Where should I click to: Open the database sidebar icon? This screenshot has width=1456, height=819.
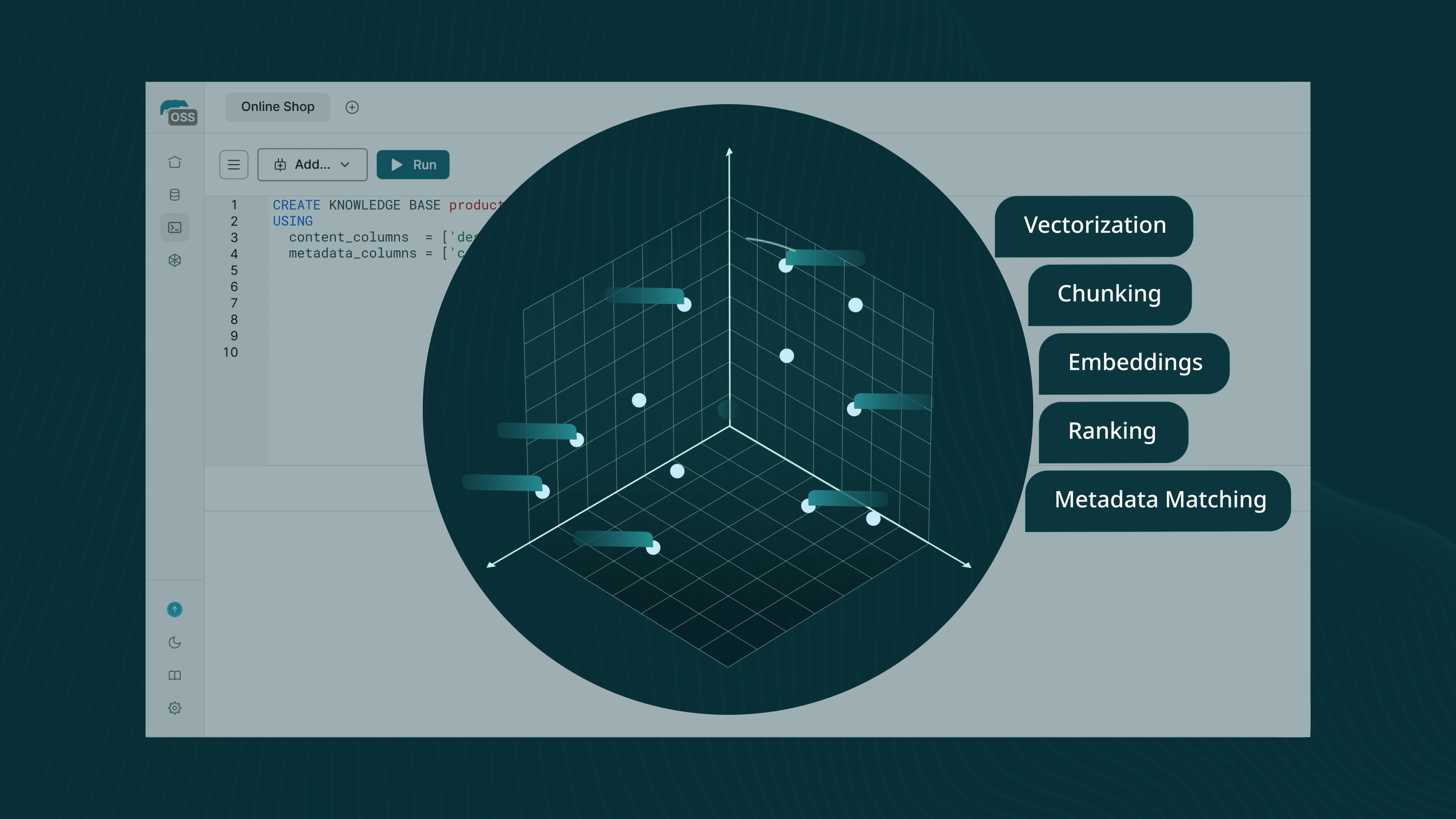(175, 195)
